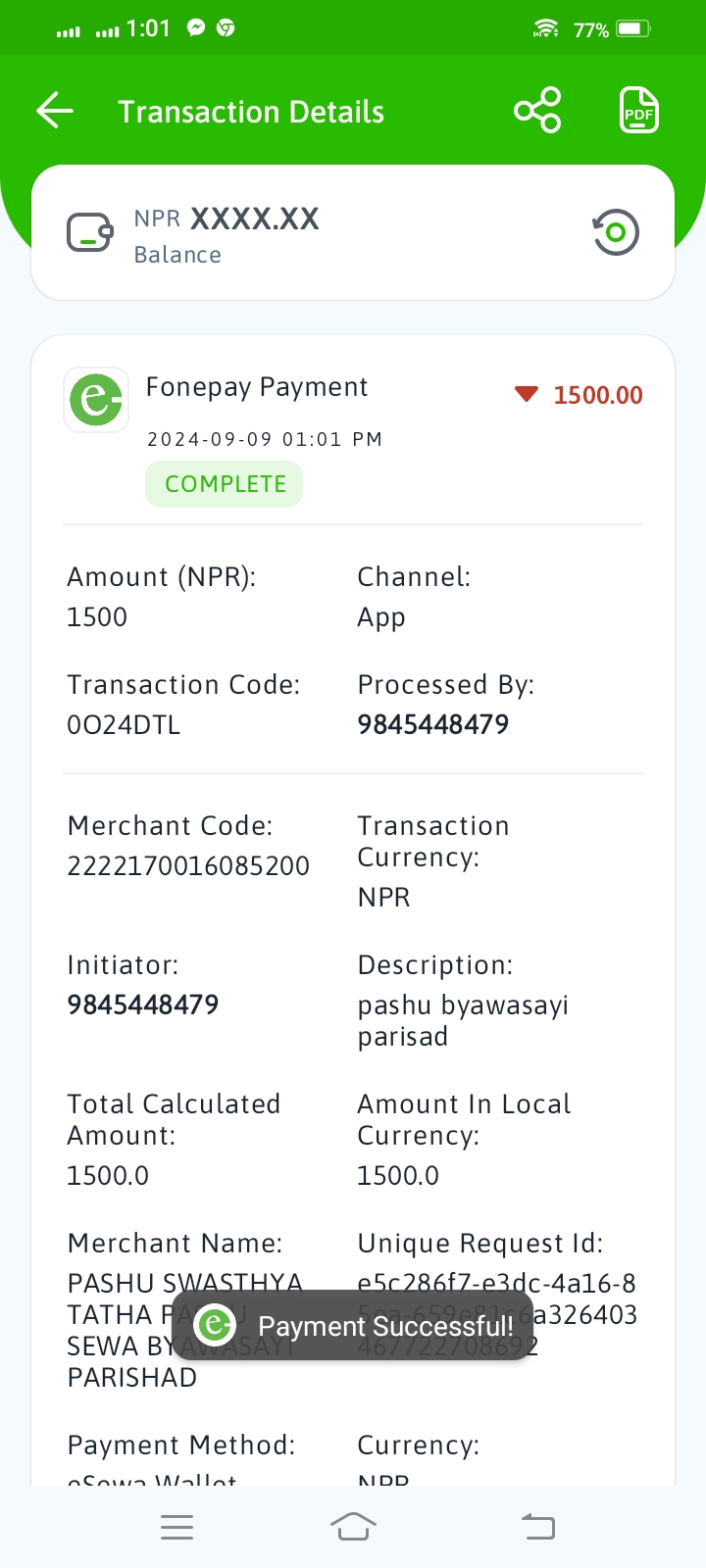Tap the battery indicator in status bar
The height and width of the screenshot is (1568, 706).
(x=632, y=29)
